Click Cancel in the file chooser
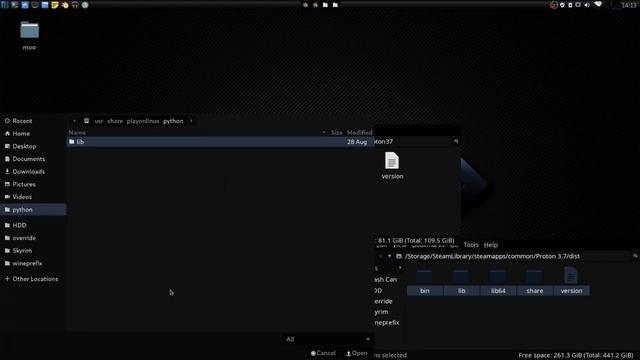This screenshot has width=640, height=360. coord(323,353)
